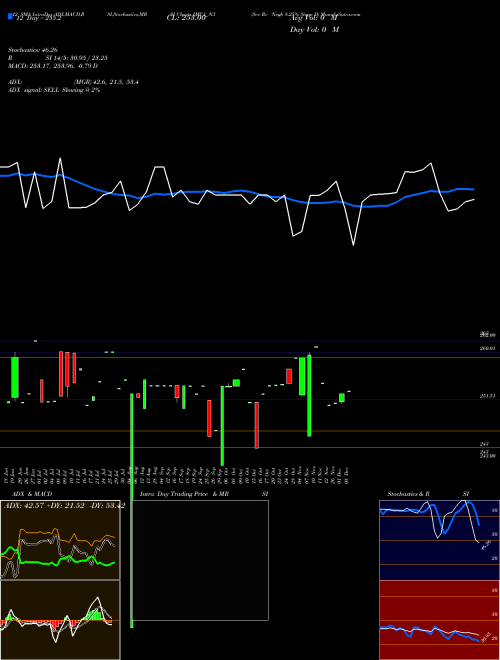Click the tallest green candlestick extending below the axis

coord(132,511)
